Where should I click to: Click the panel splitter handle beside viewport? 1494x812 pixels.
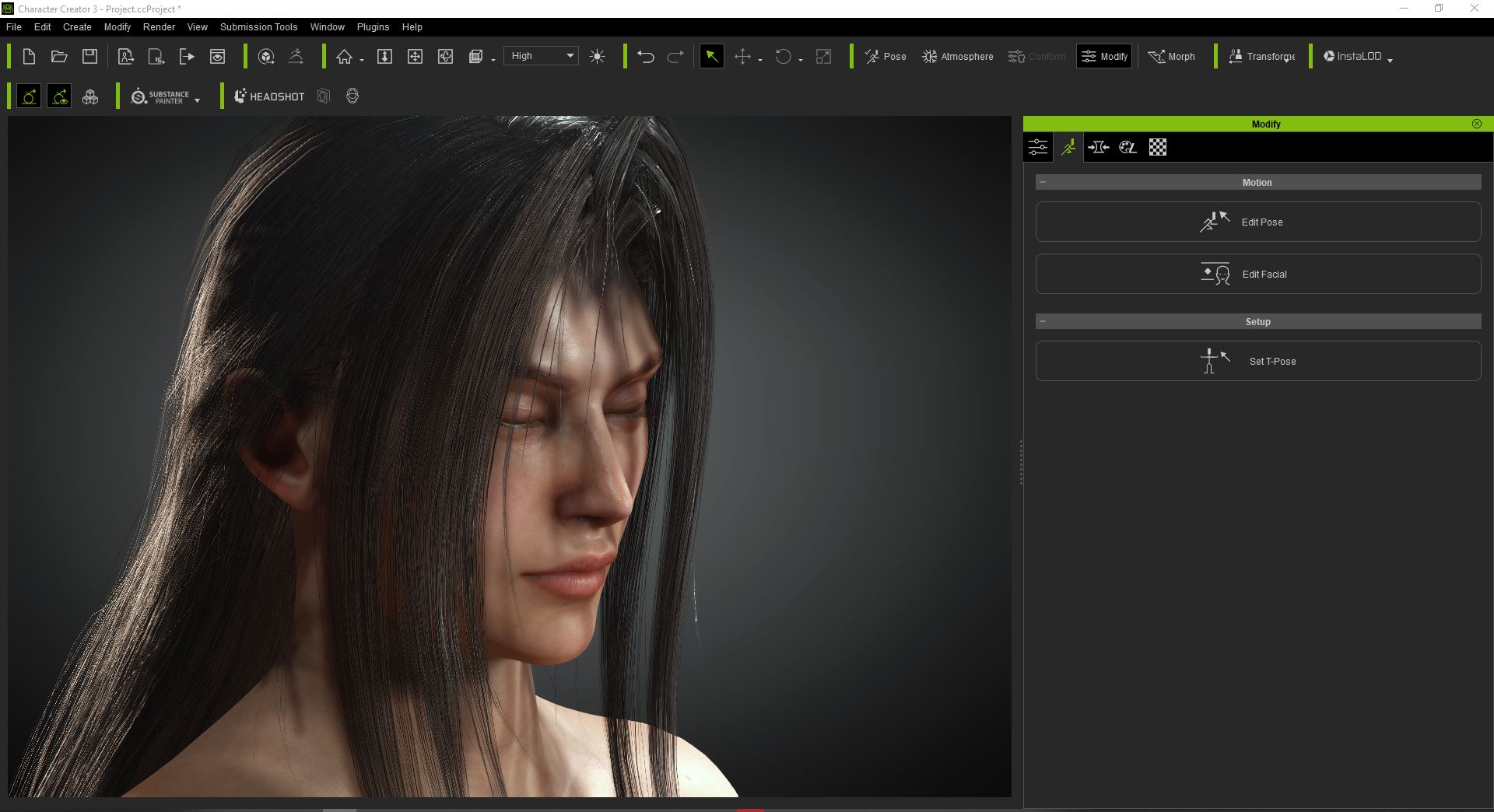tap(1021, 462)
